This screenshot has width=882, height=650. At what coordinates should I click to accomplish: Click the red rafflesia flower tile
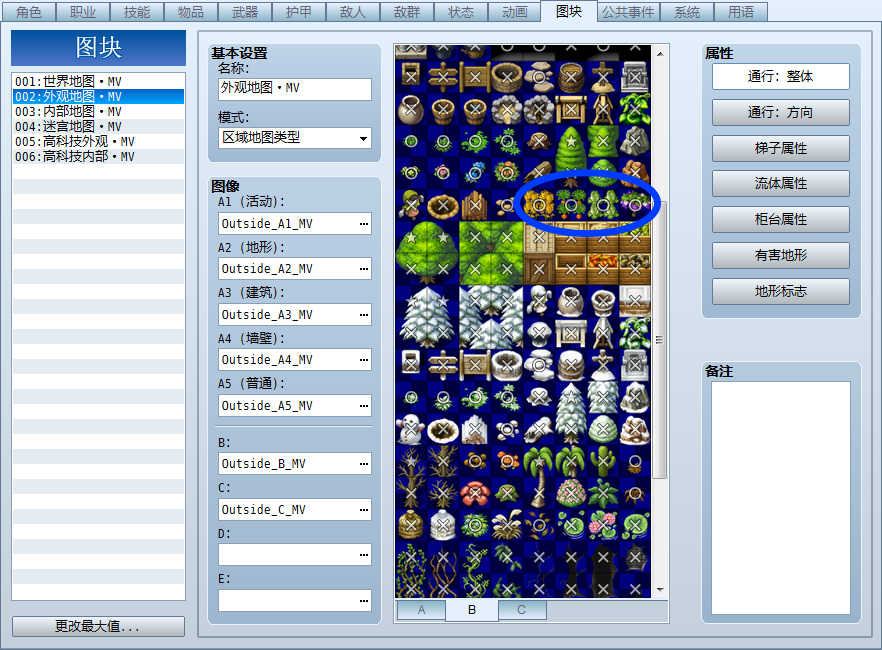pos(475,494)
